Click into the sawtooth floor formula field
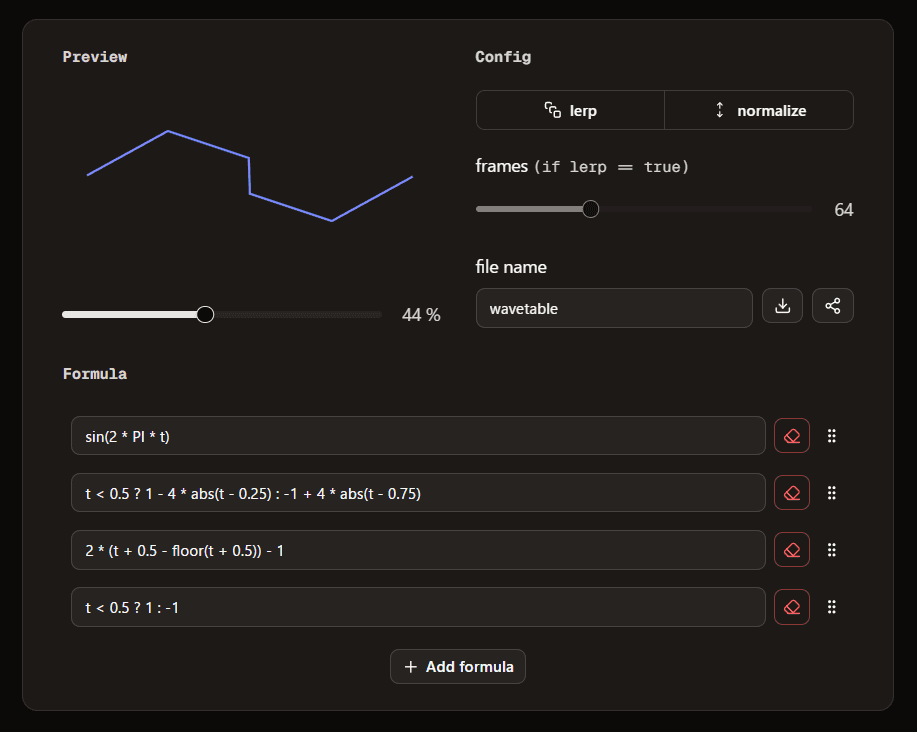This screenshot has width=917, height=732. click(418, 550)
